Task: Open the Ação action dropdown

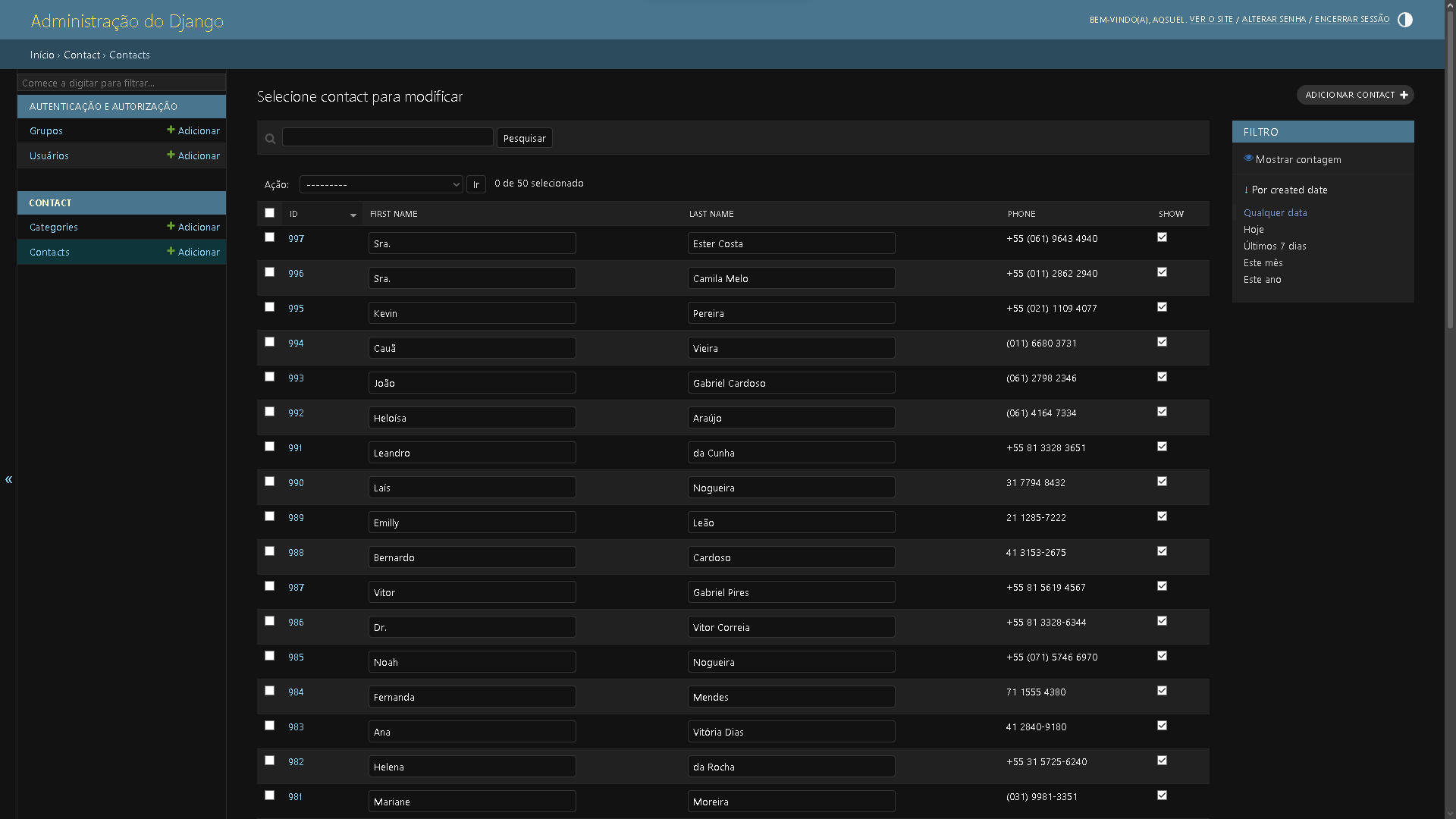Action: (381, 184)
